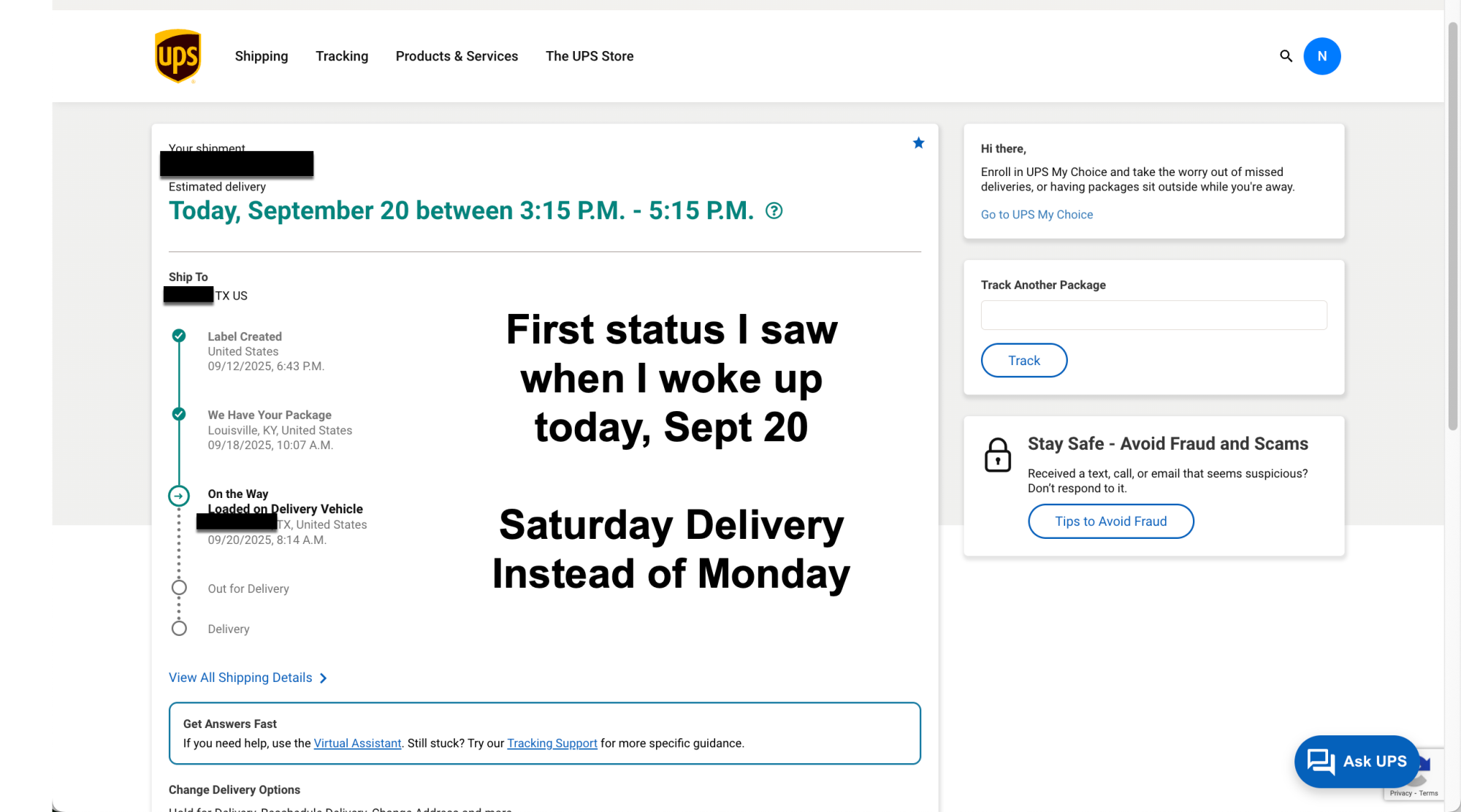The image size is (1461, 812).
Task: Click the Track Another Package input field
Action: pyautogui.click(x=1153, y=315)
